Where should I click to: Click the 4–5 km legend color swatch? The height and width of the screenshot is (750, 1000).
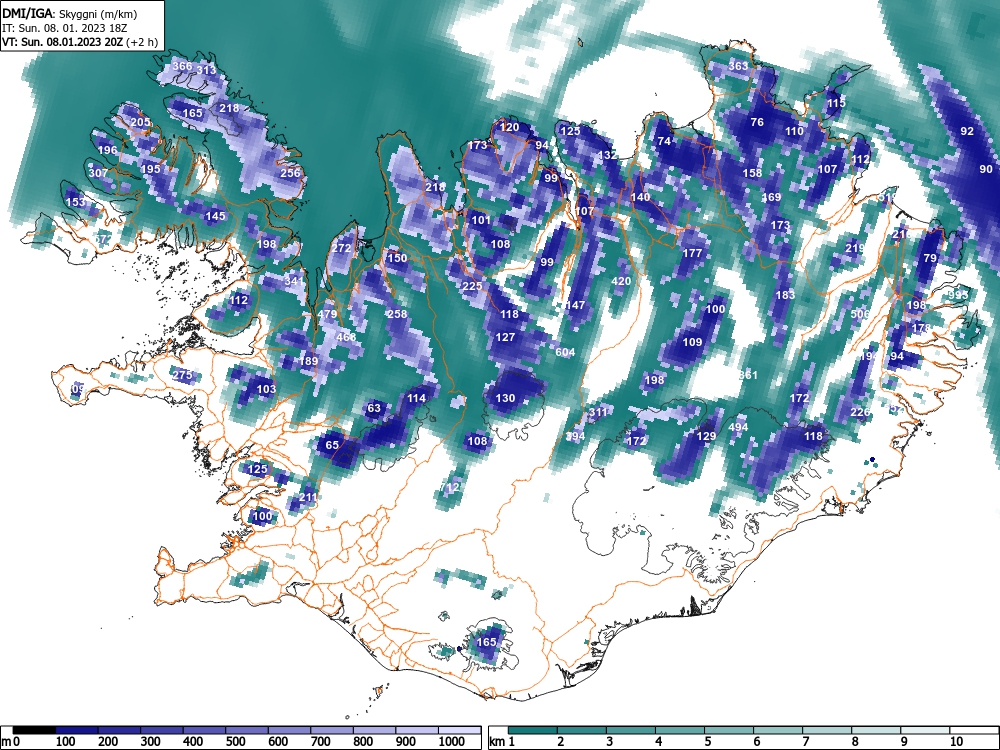[680, 730]
